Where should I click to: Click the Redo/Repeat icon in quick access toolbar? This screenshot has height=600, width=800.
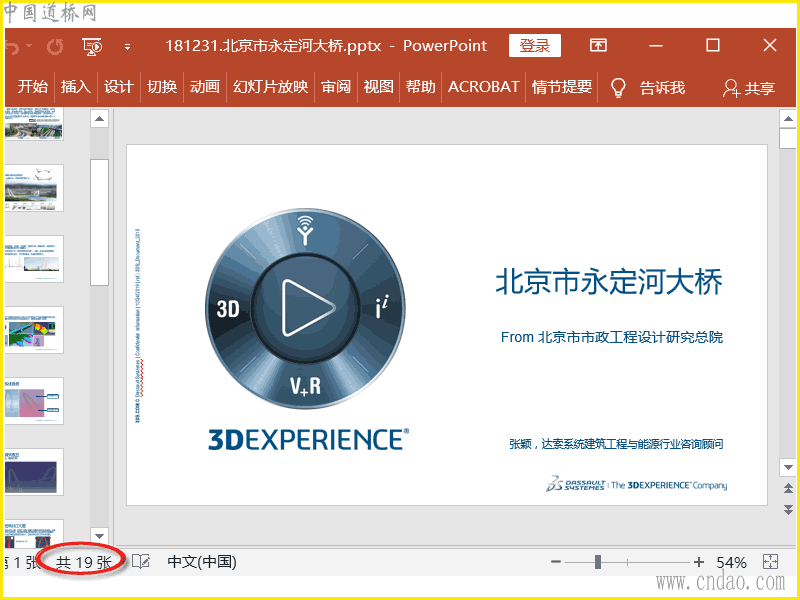pyautogui.click(x=55, y=47)
